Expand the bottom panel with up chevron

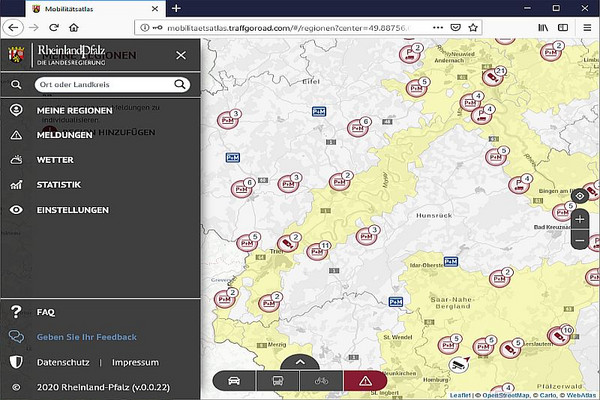[x=300, y=362]
